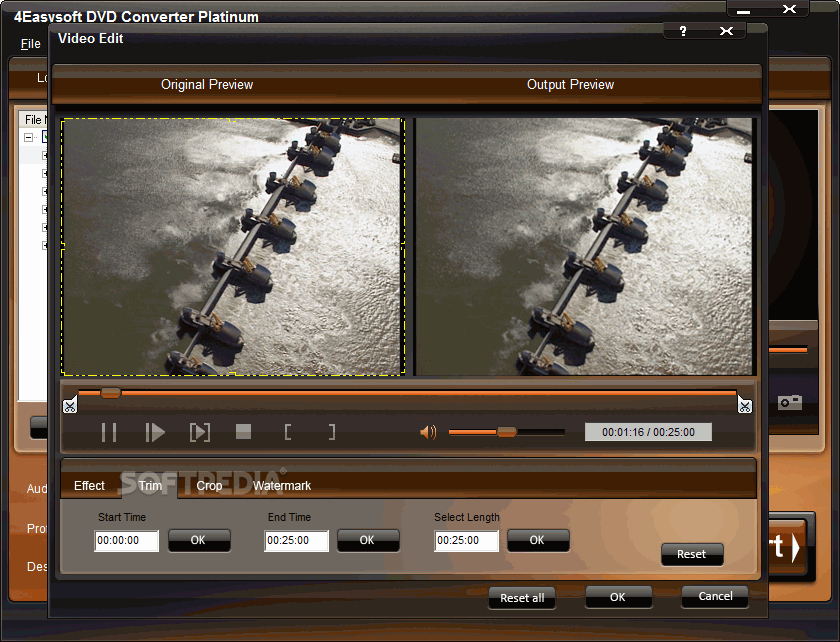Confirm Start Time with its OK button

(199, 540)
